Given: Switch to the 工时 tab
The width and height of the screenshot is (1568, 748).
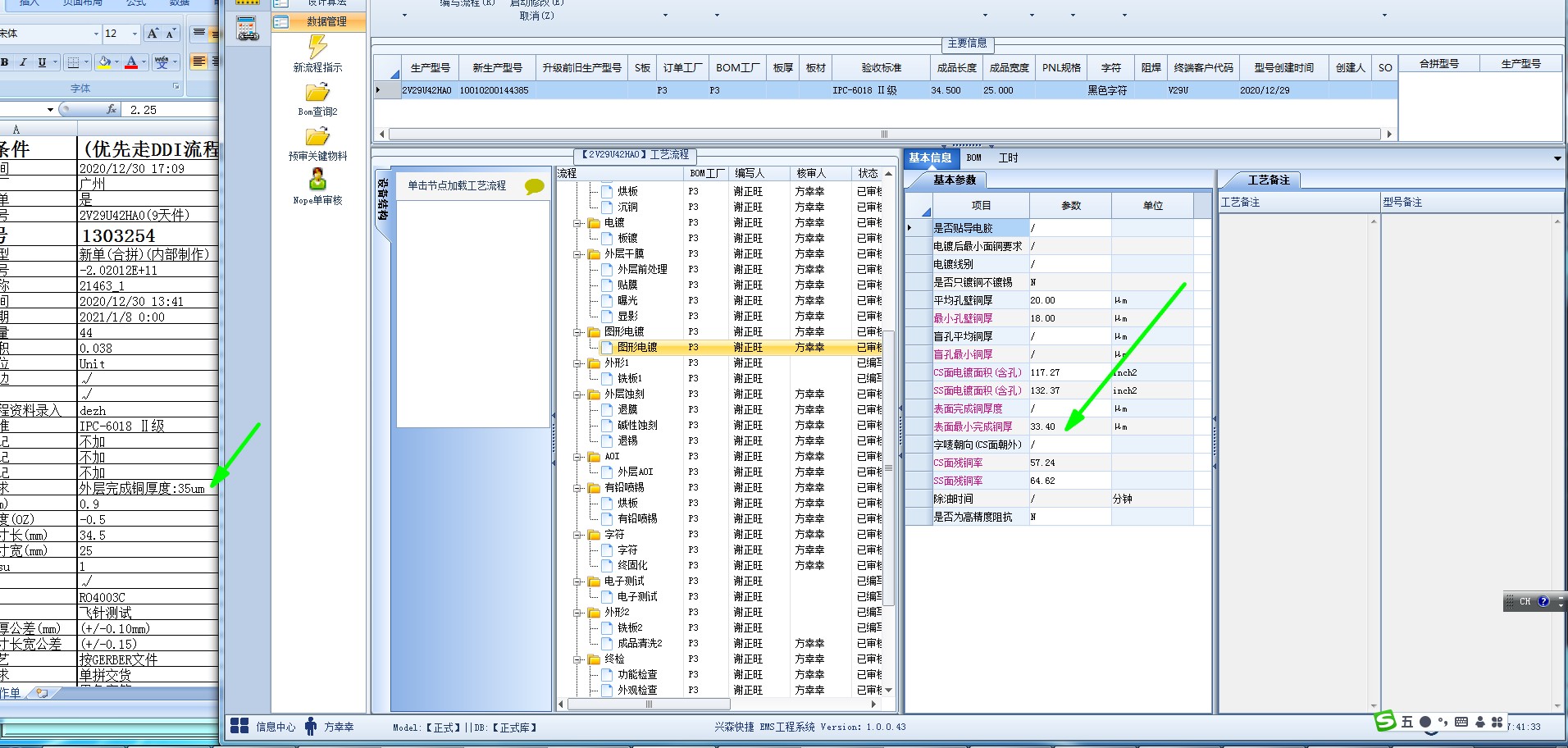Looking at the screenshot, I should 1008,157.
